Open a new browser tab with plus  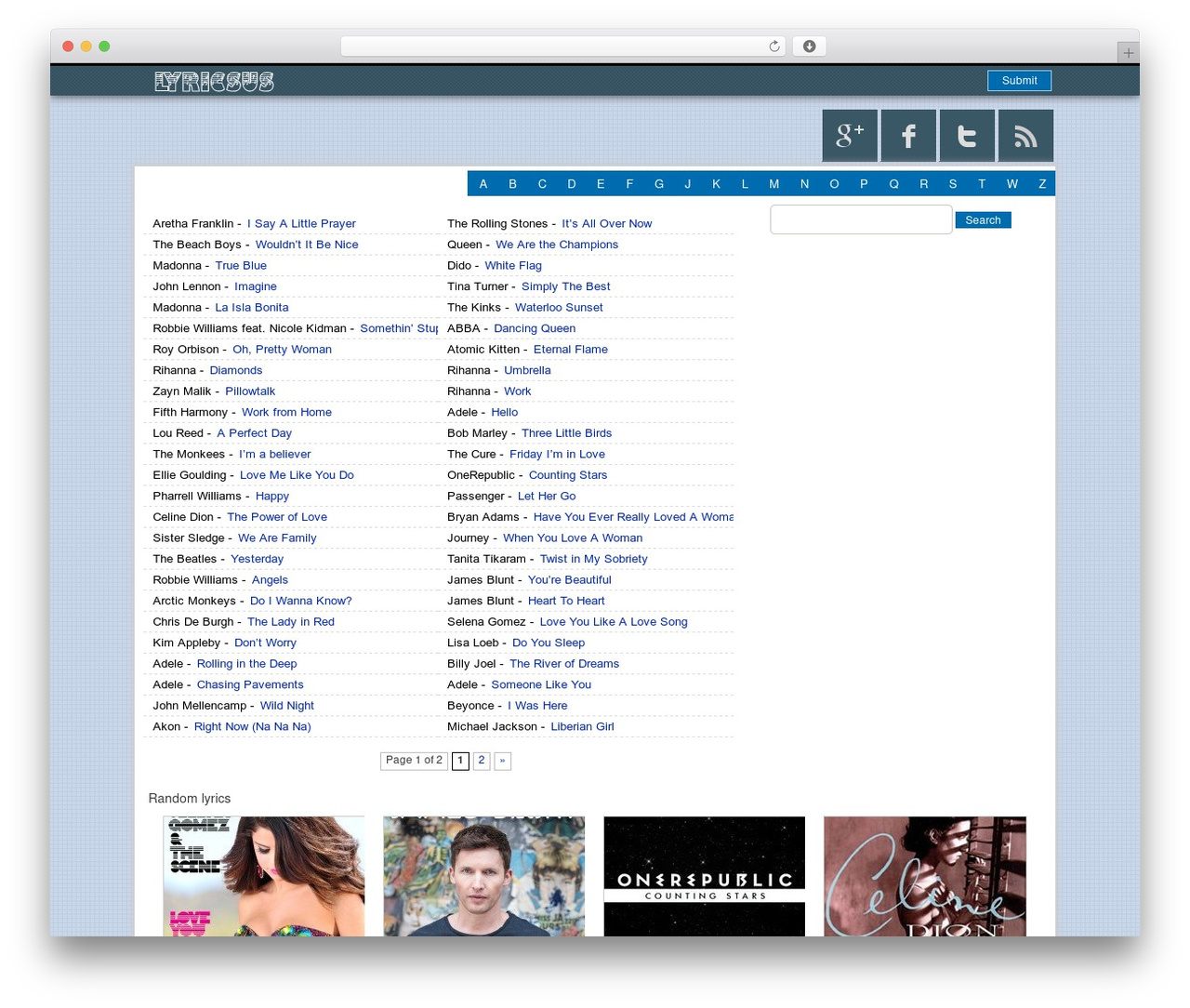pos(1128,53)
